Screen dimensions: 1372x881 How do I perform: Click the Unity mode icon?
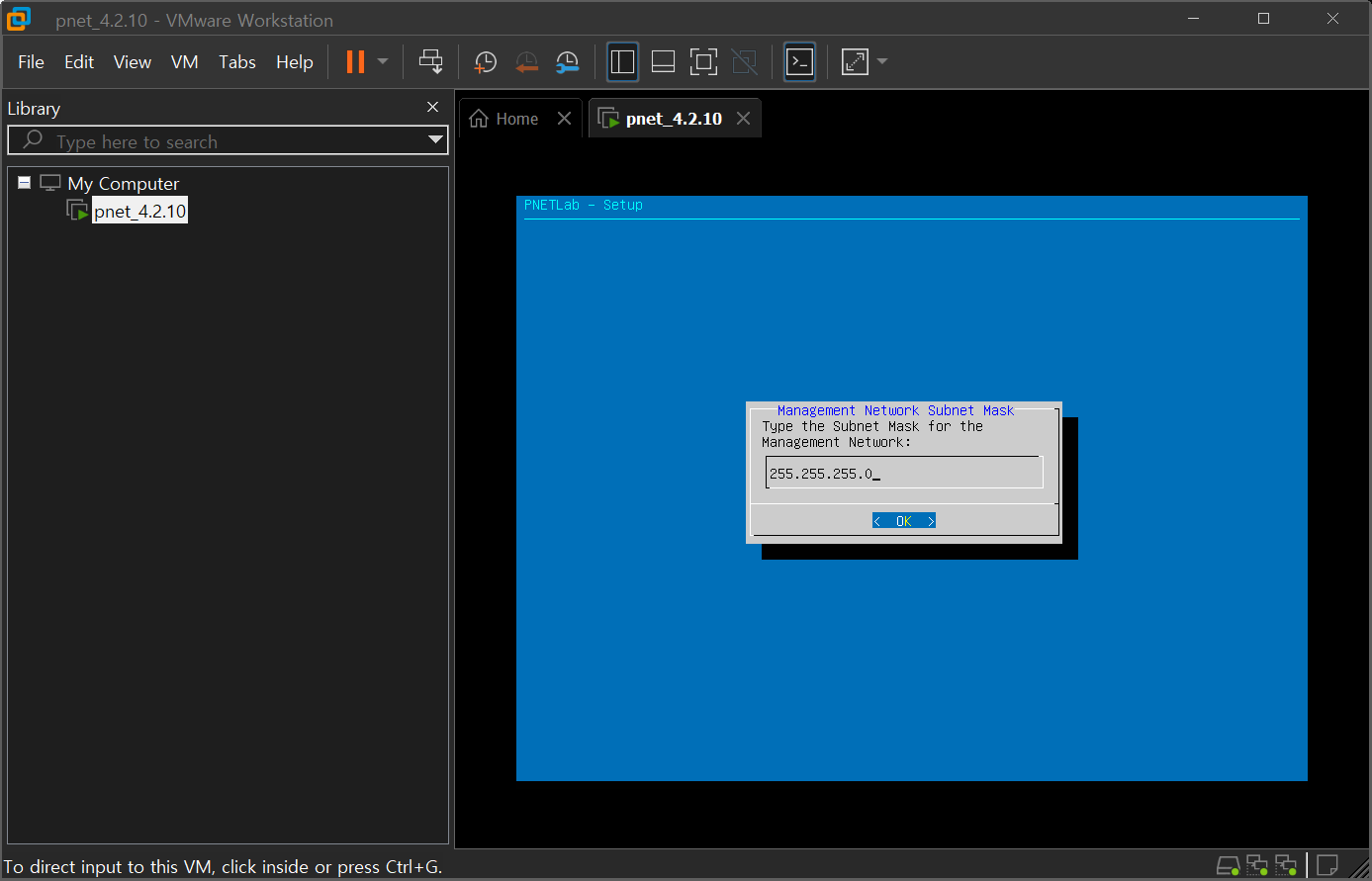click(744, 61)
